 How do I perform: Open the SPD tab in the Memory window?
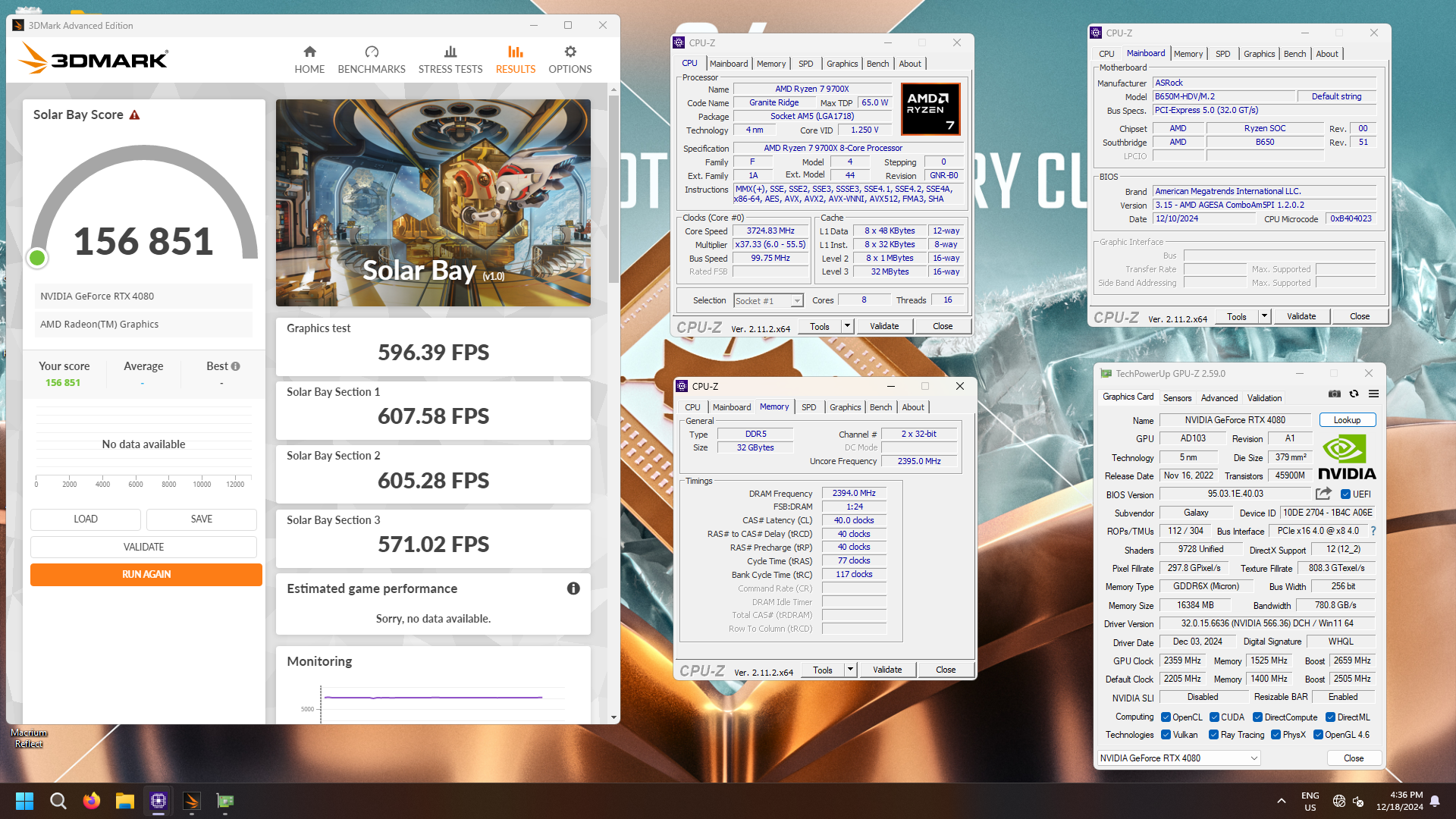(808, 407)
